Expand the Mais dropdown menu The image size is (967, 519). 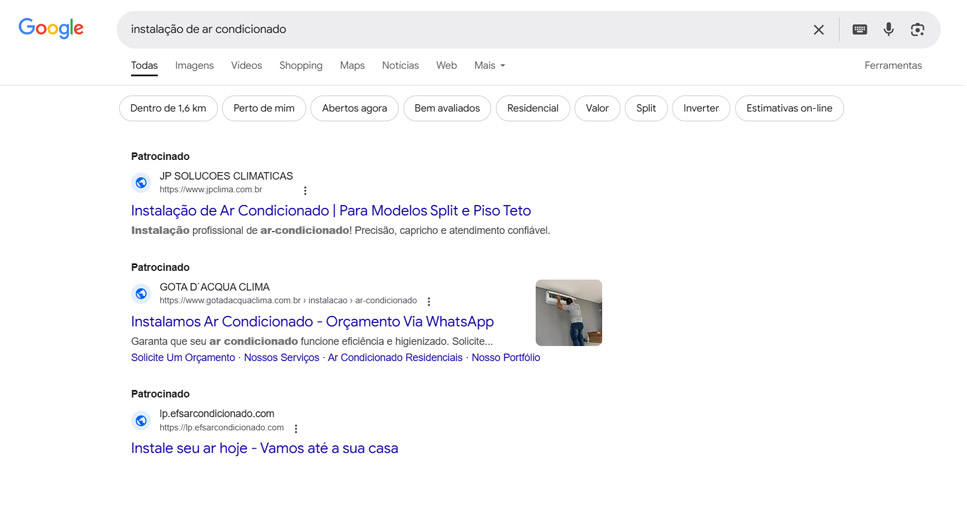tap(489, 65)
